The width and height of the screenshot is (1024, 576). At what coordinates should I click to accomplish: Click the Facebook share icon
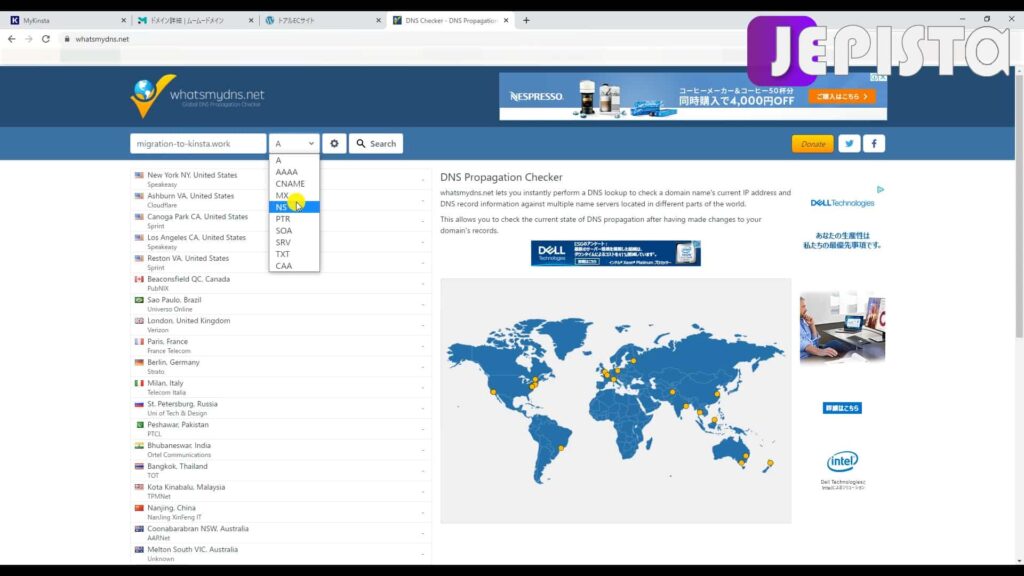(873, 144)
